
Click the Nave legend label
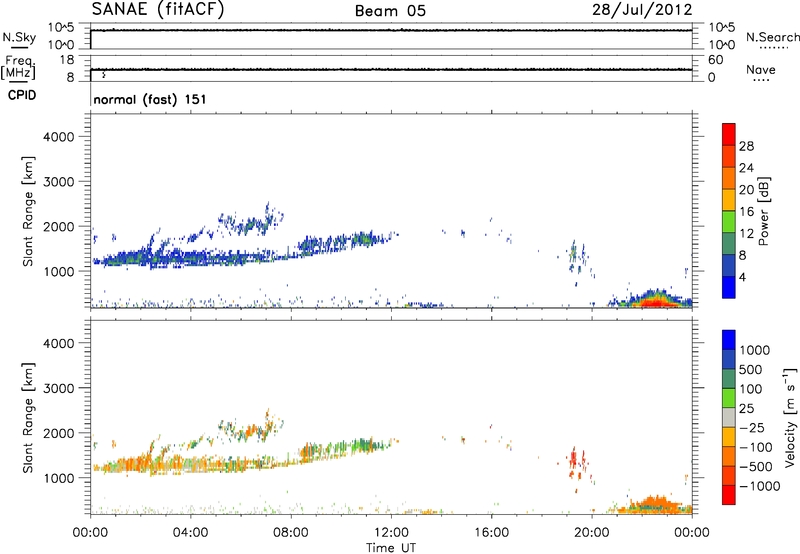point(761,70)
